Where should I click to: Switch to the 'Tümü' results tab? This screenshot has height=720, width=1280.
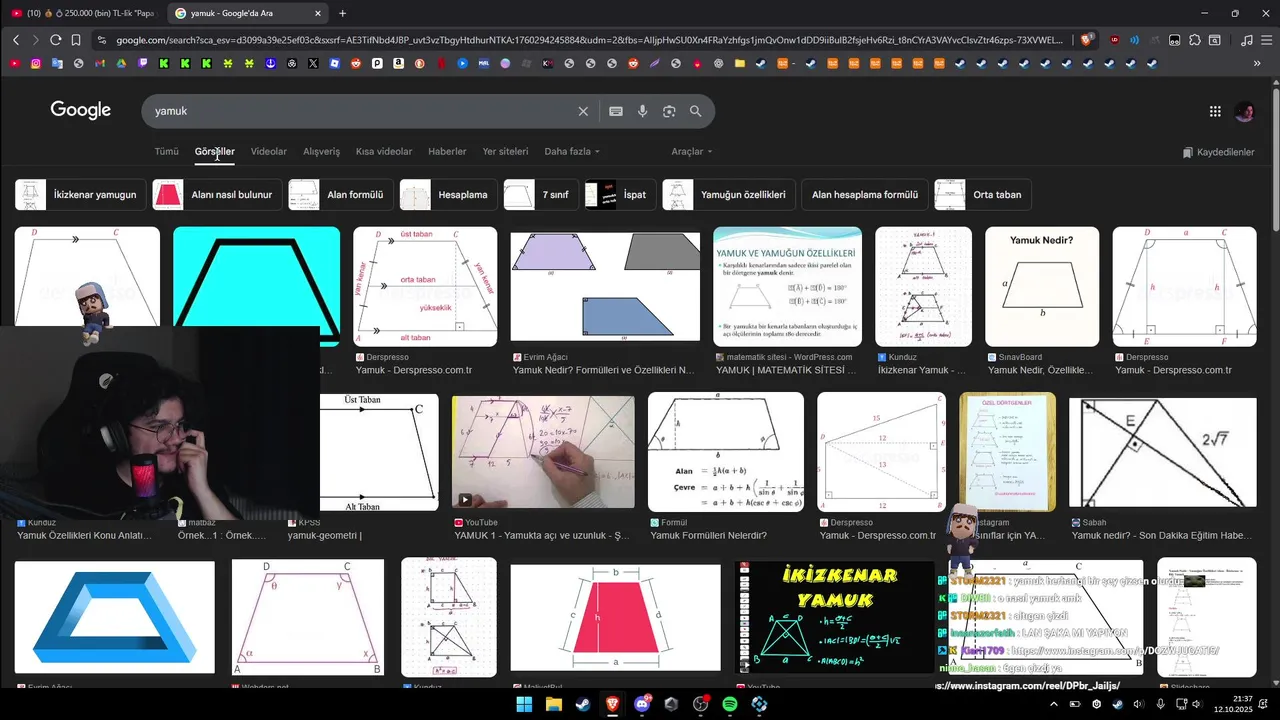click(166, 152)
